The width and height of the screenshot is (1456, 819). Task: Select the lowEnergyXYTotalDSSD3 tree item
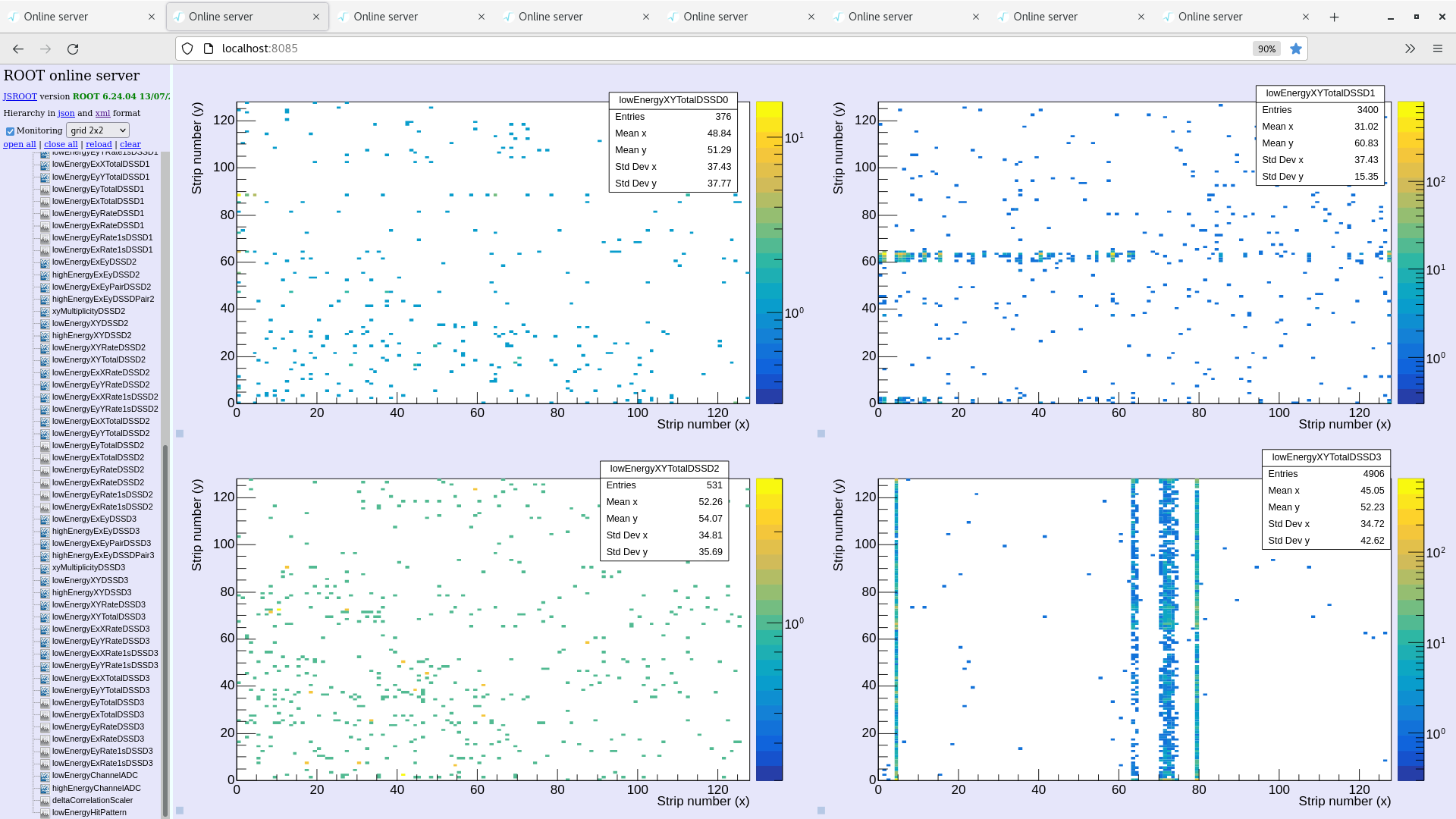pyautogui.click(x=99, y=617)
